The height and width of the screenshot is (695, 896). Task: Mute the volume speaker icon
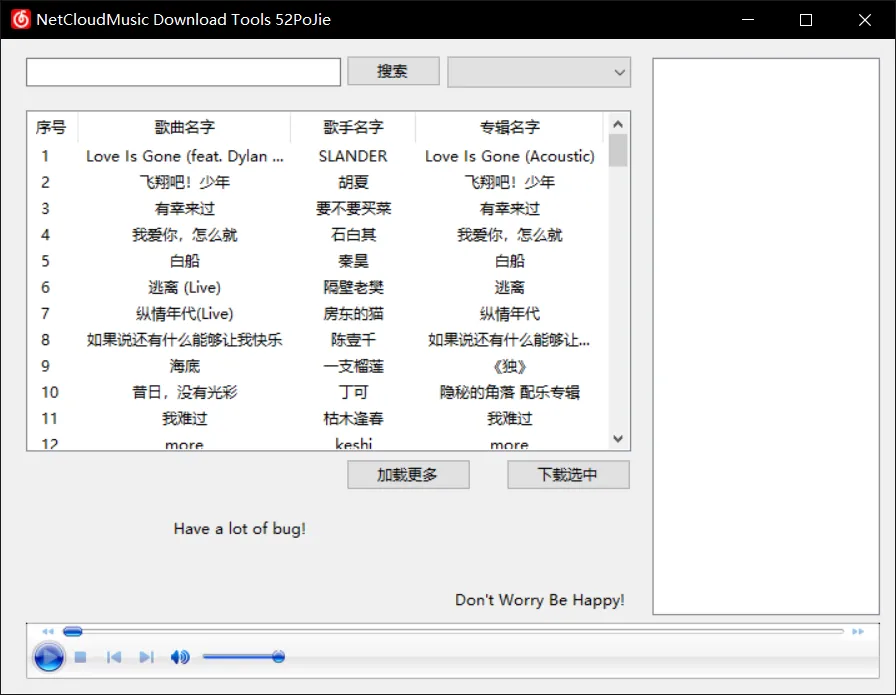(x=180, y=657)
